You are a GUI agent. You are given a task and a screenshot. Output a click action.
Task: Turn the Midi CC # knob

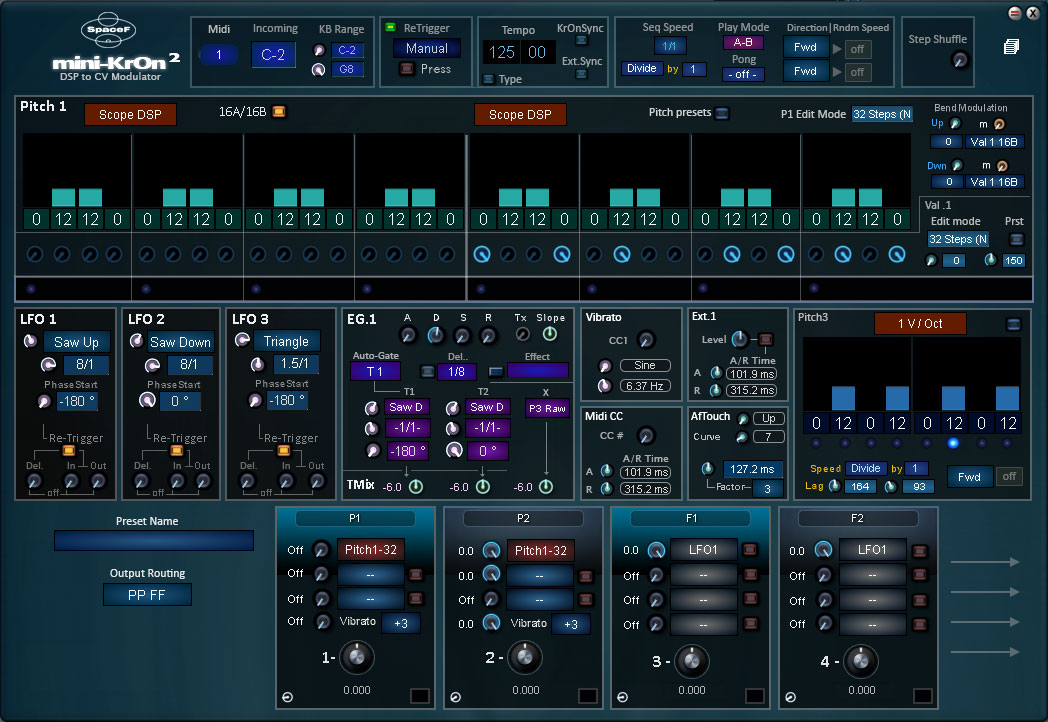click(646, 436)
